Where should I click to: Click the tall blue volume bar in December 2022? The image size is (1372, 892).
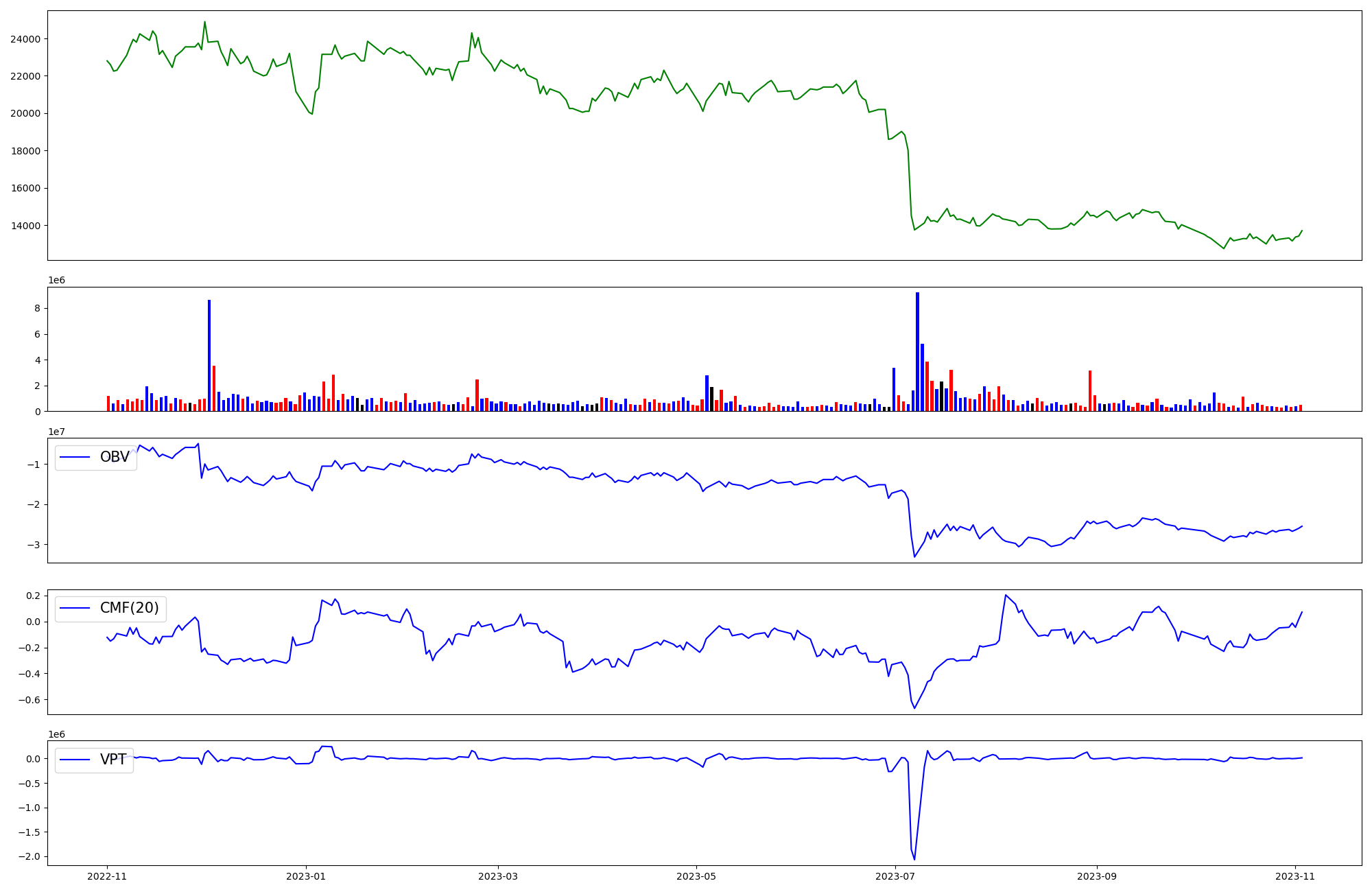[x=209, y=355]
